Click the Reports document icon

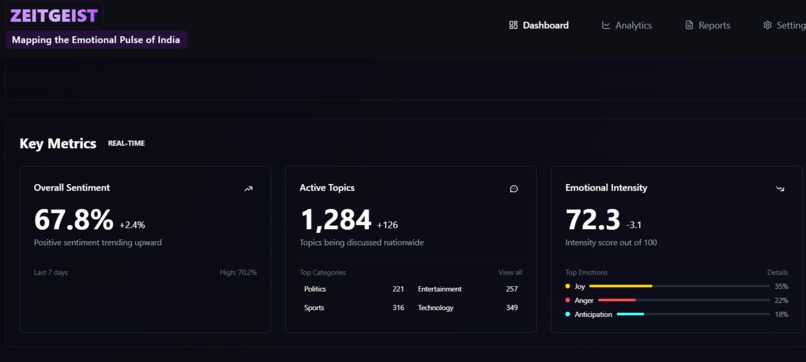tap(689, 25)
